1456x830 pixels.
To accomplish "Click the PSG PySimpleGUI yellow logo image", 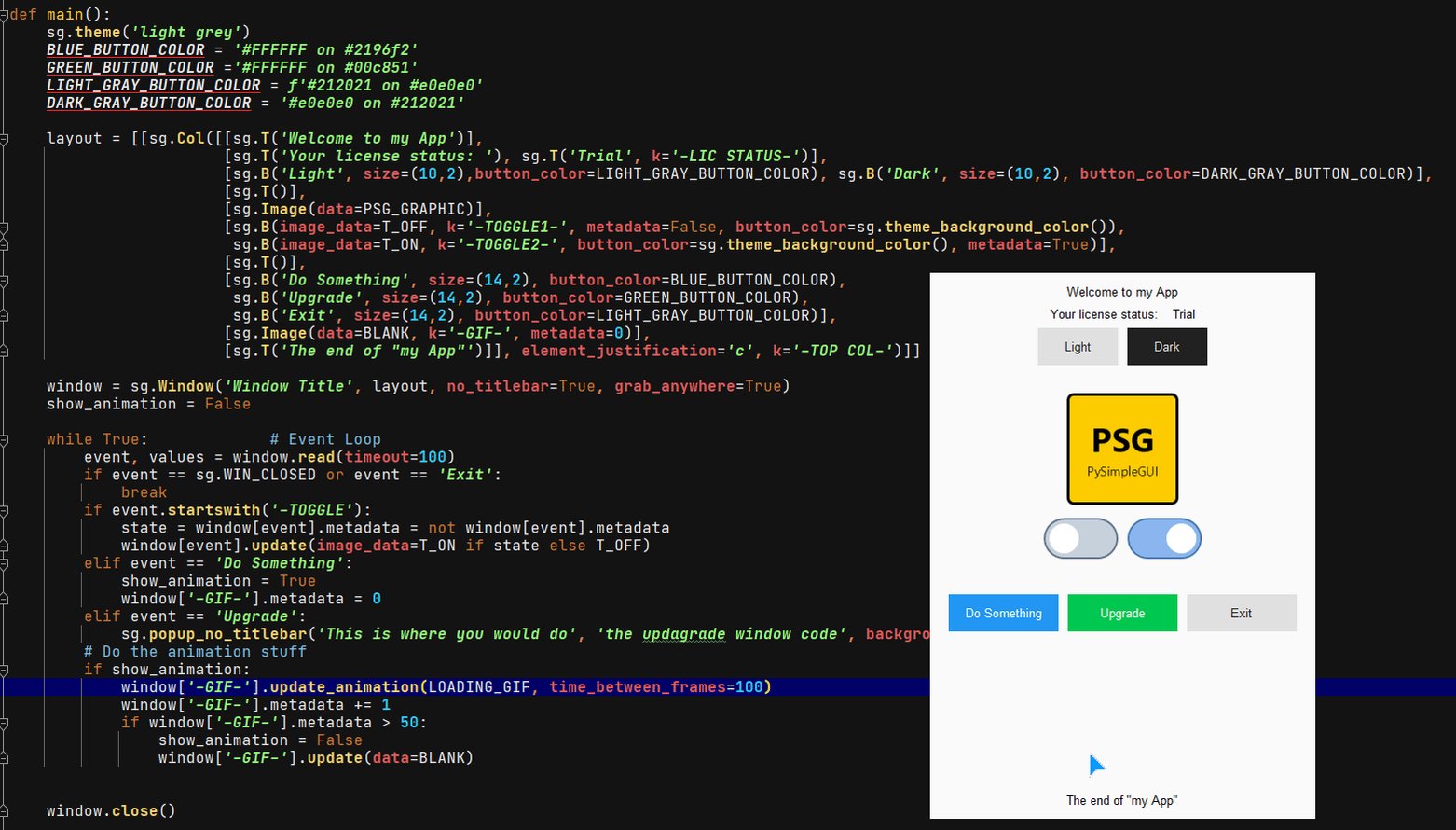I will pos(1122,449).
